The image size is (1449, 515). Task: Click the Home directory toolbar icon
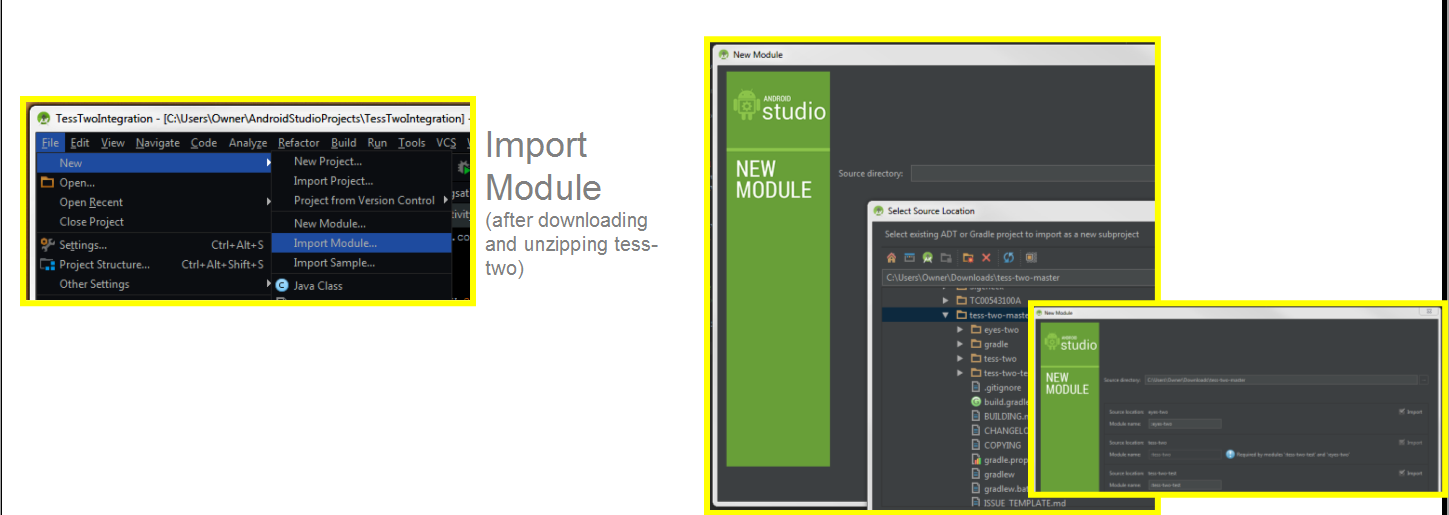pos(891,258)
